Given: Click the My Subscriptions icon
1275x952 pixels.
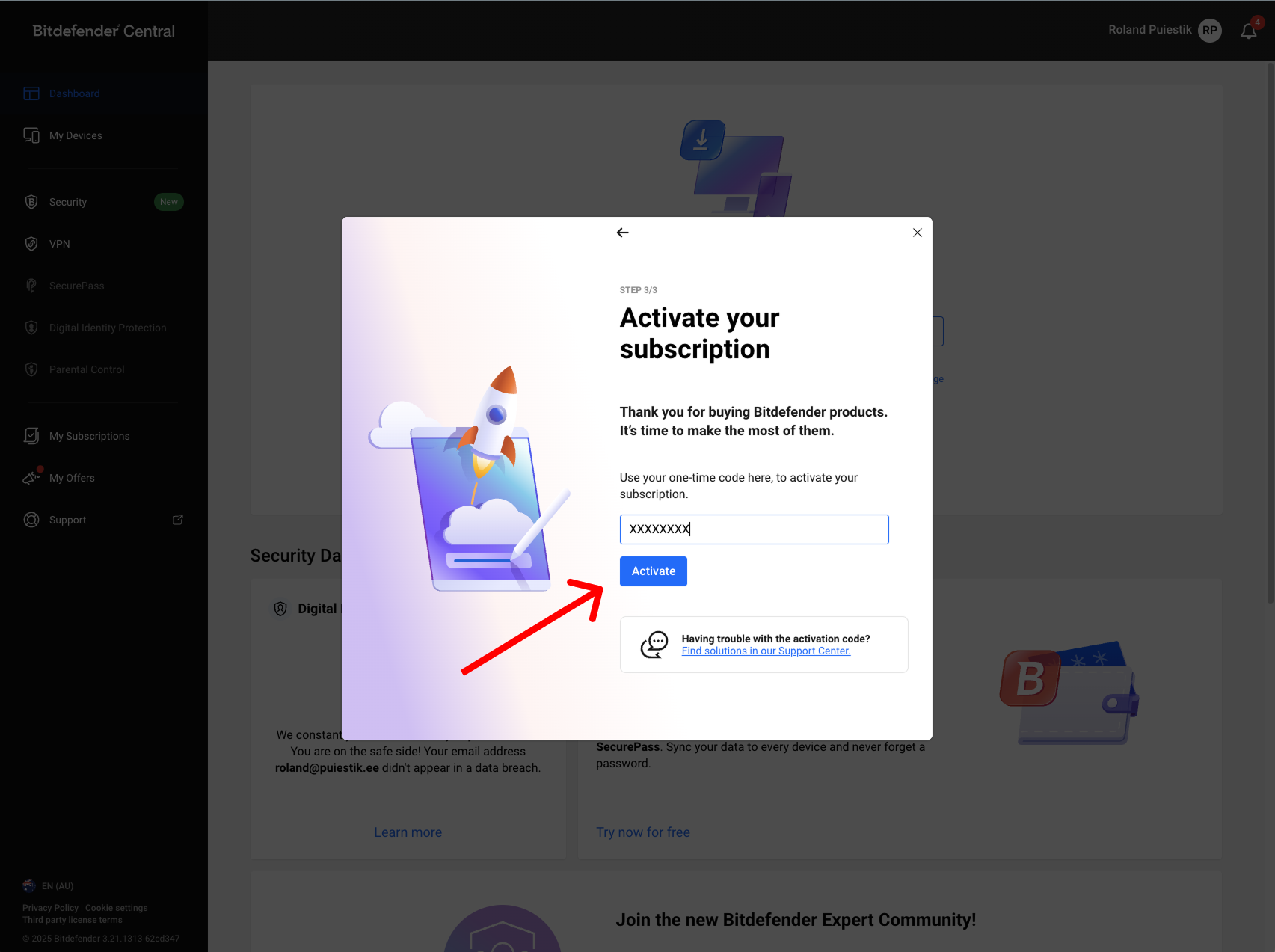Looking at the screenshot, I should point(31,436).
